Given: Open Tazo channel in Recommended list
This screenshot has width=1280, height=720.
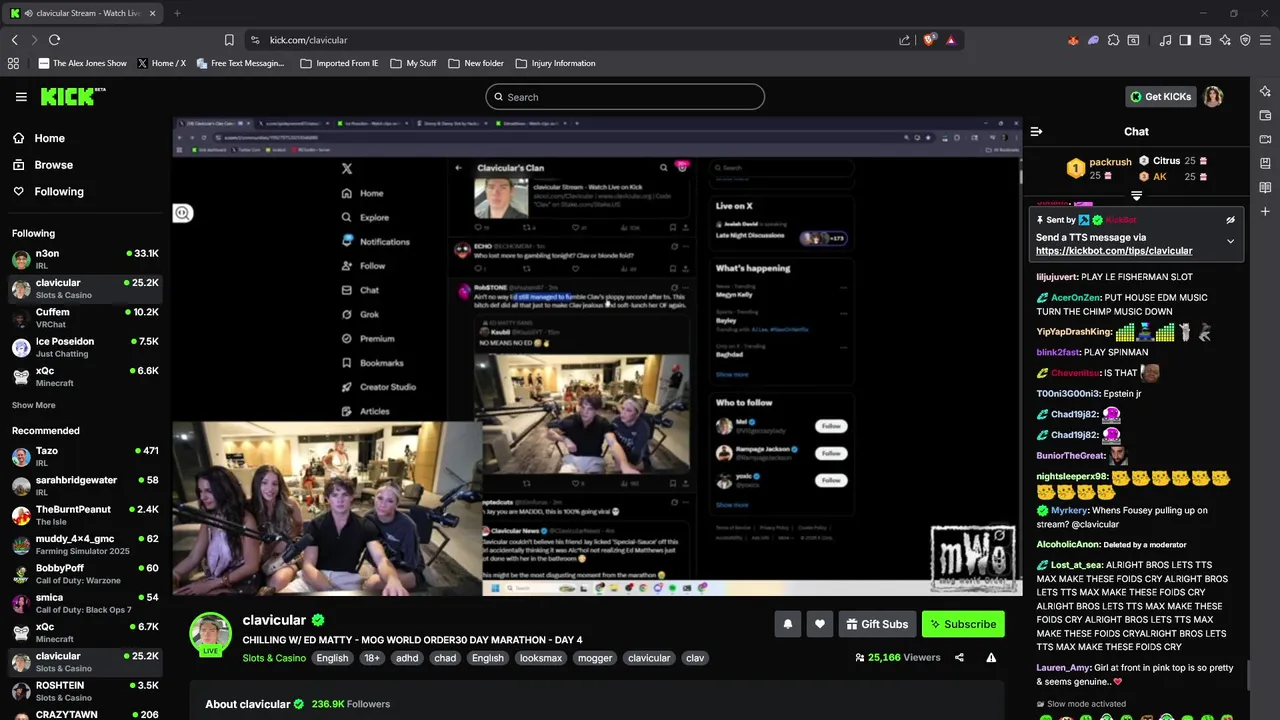Looking at the screenshot, I should [85, 457].
